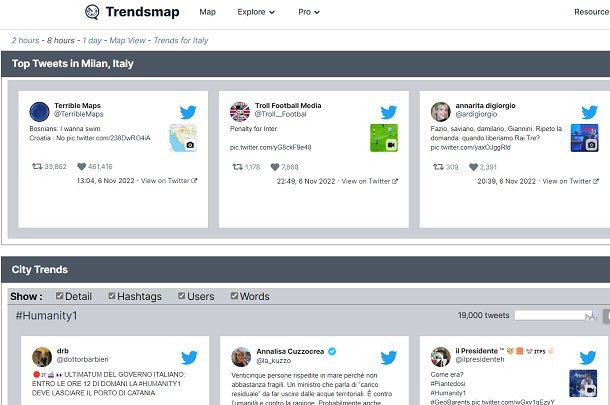The image size is (610, 405).
Task: Open annarita digiorgio profile avatar
Action: [440, 112]
